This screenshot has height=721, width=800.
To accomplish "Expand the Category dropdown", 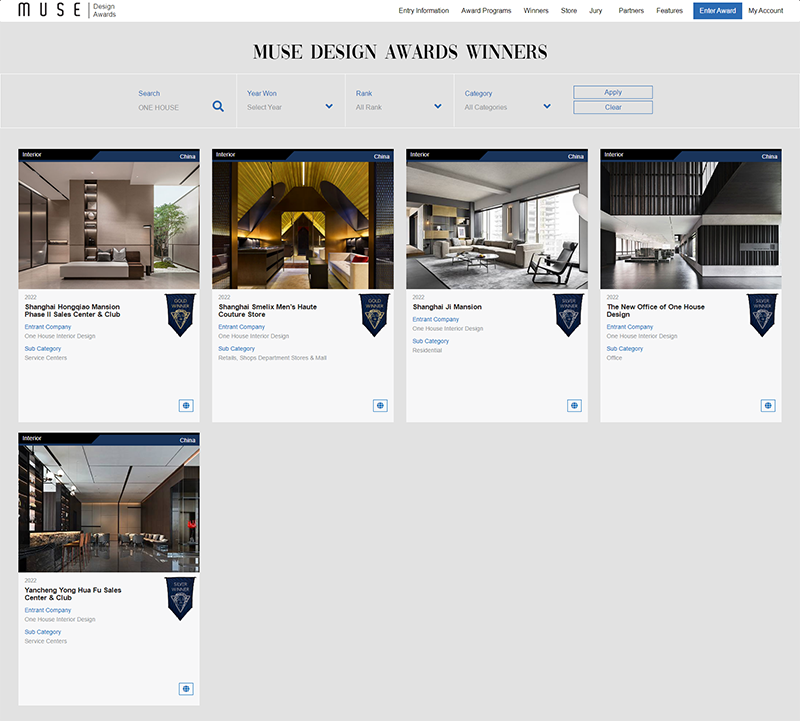I will click(x=508, y=106).
